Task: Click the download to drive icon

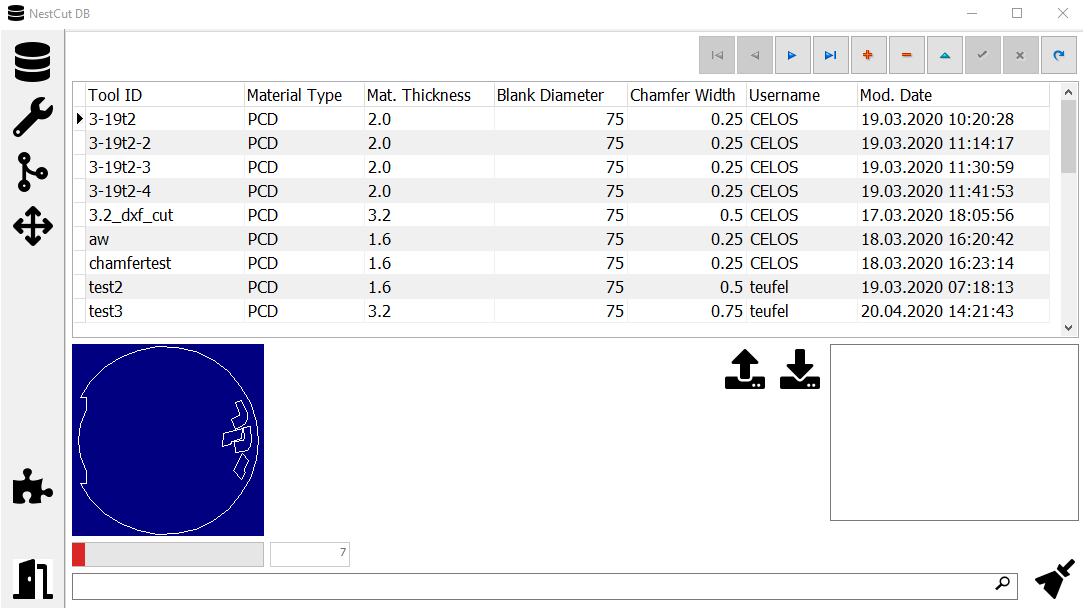Action: [x=800, y=369]
